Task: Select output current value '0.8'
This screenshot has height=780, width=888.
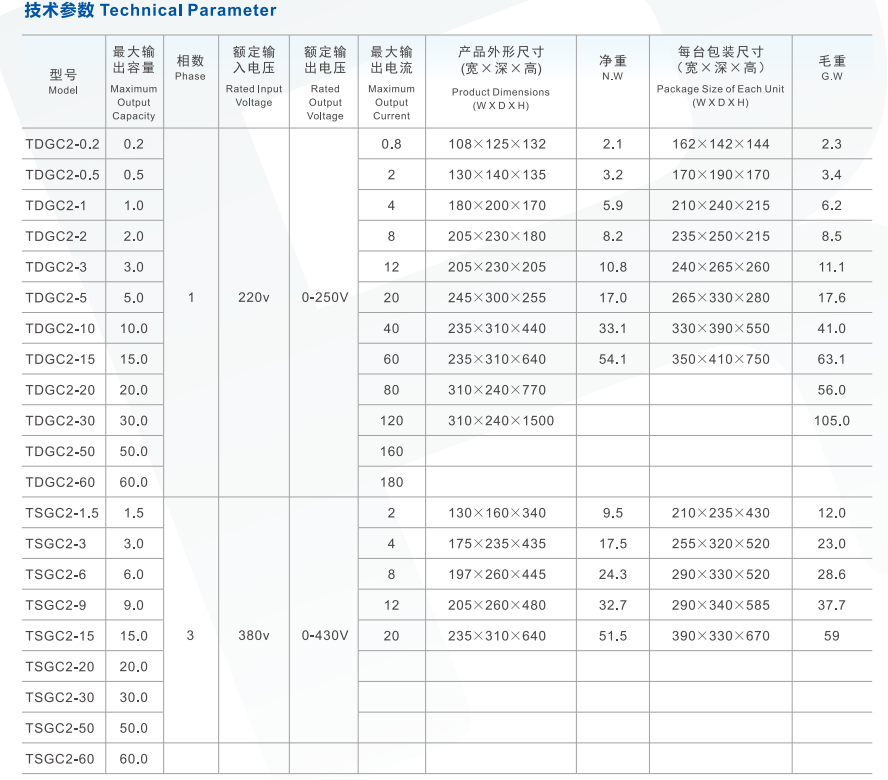Action: point(391,144)
